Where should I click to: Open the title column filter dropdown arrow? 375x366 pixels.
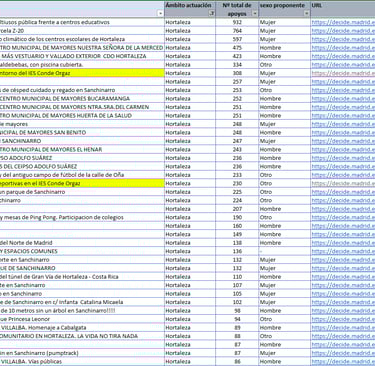pos(160,14)
